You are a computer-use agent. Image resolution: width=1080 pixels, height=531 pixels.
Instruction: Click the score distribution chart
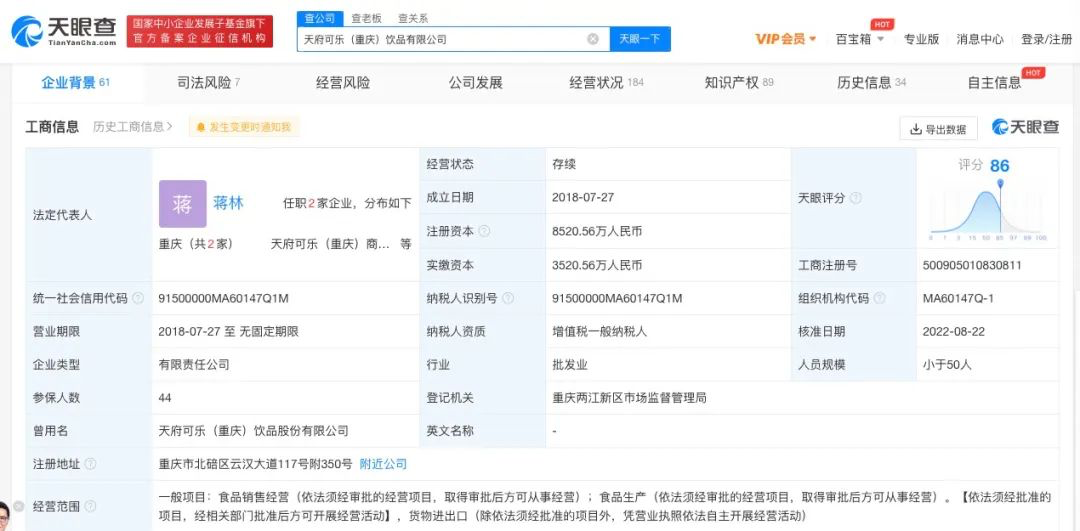click(x=988, y=209)
